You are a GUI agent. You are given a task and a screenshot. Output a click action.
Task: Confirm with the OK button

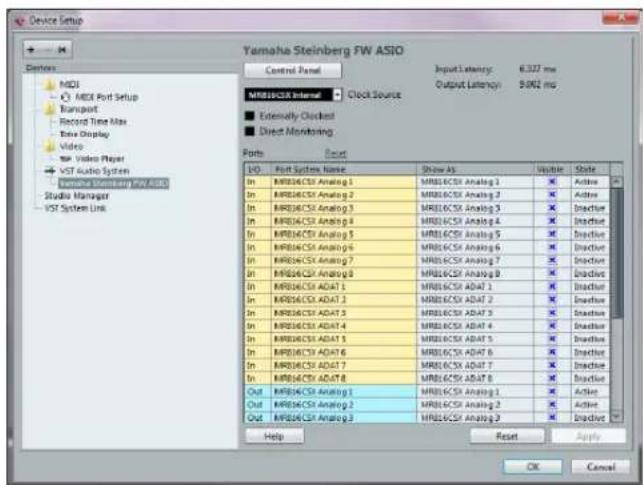coord(533,467)
